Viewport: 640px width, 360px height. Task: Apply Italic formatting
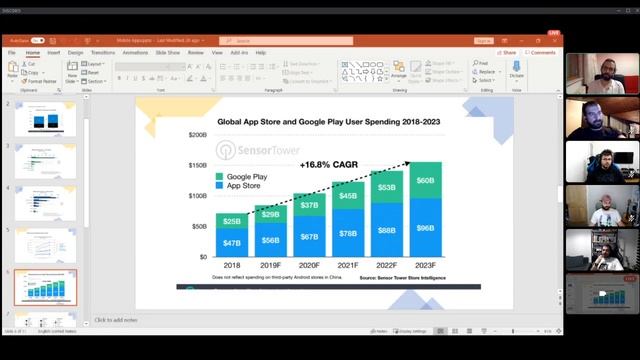click(127, 78)
